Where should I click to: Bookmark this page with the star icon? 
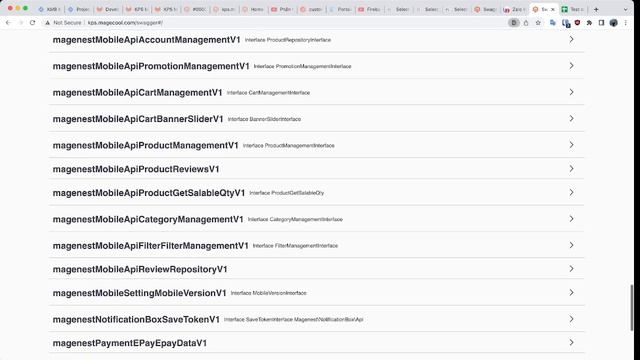(538, 23)
